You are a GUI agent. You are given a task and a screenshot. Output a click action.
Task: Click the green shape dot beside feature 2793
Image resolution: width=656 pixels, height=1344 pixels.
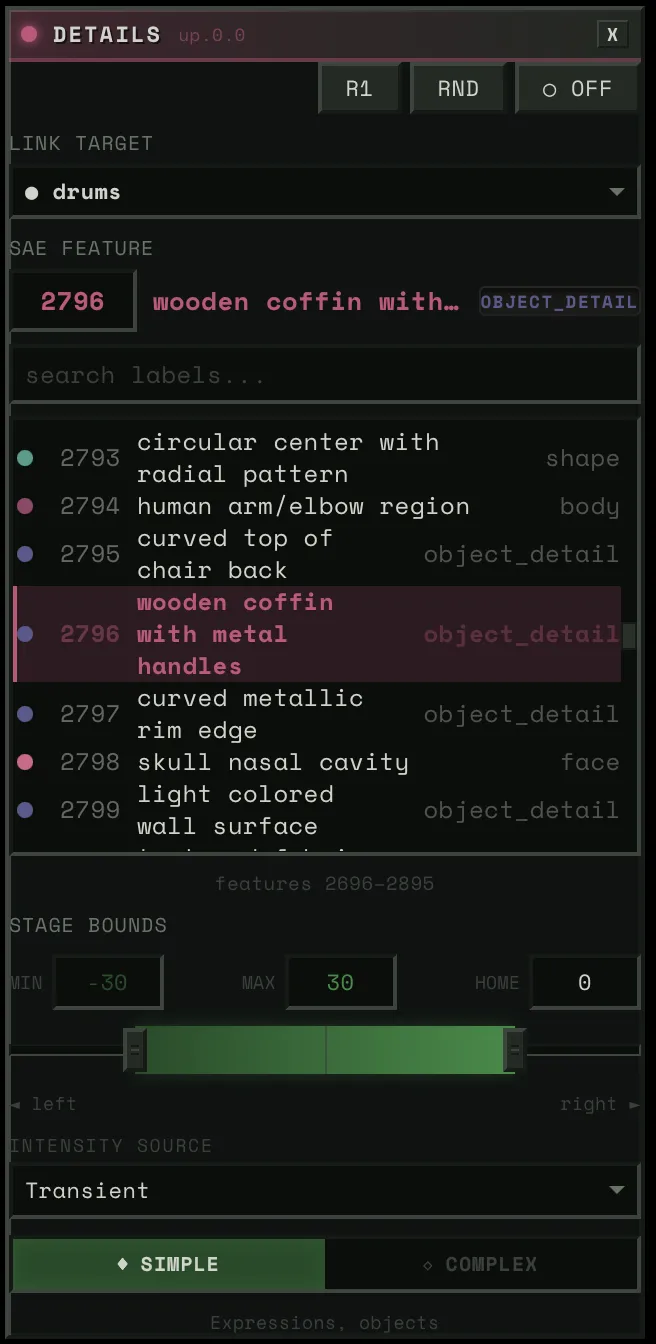[25, 457]
